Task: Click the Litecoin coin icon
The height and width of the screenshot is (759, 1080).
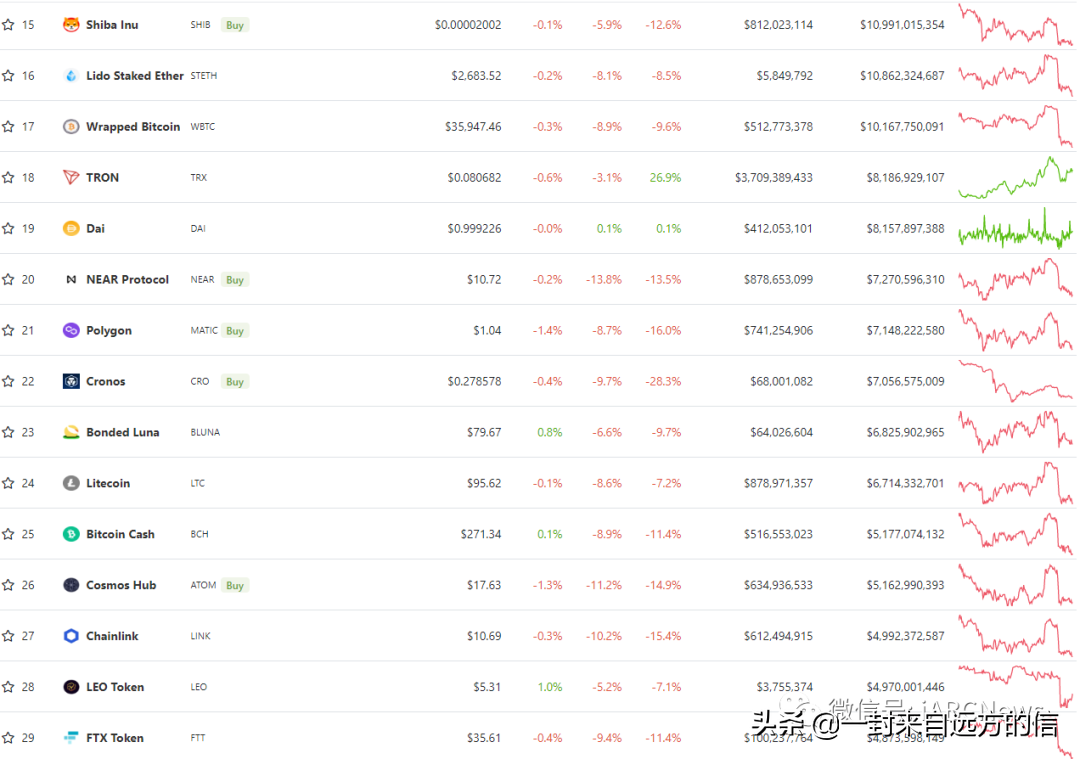Action: [x=71, y=483]
